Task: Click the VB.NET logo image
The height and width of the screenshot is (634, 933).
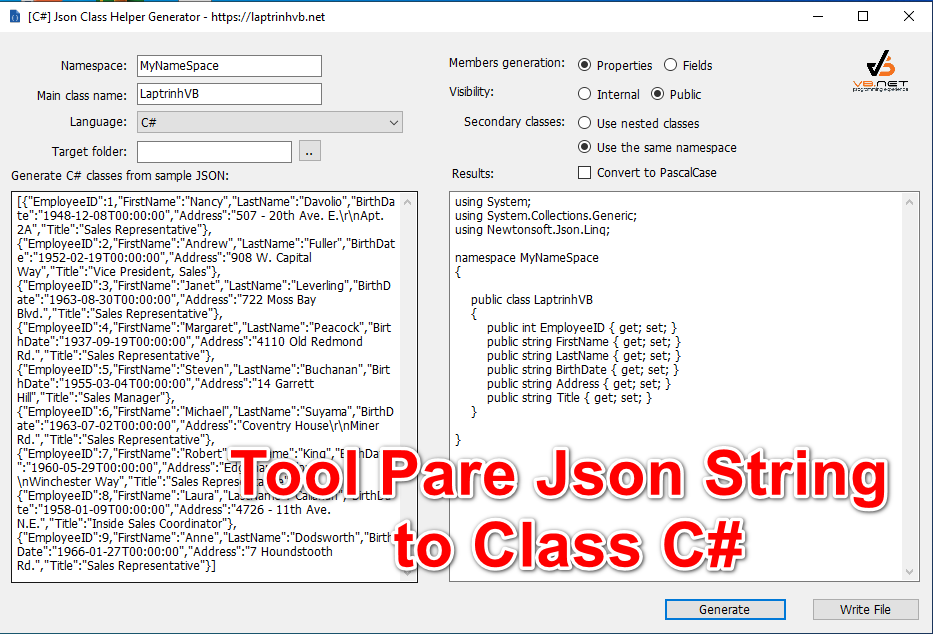Action: point(877,72)
